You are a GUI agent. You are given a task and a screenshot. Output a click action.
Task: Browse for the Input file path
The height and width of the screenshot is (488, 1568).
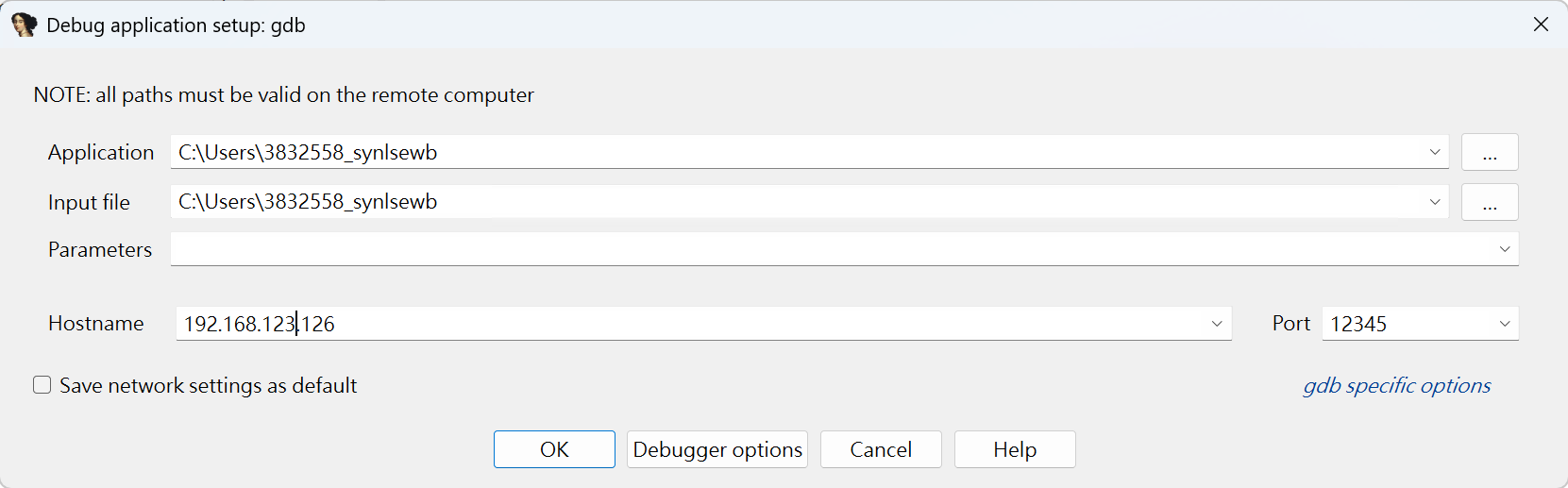1489,202
